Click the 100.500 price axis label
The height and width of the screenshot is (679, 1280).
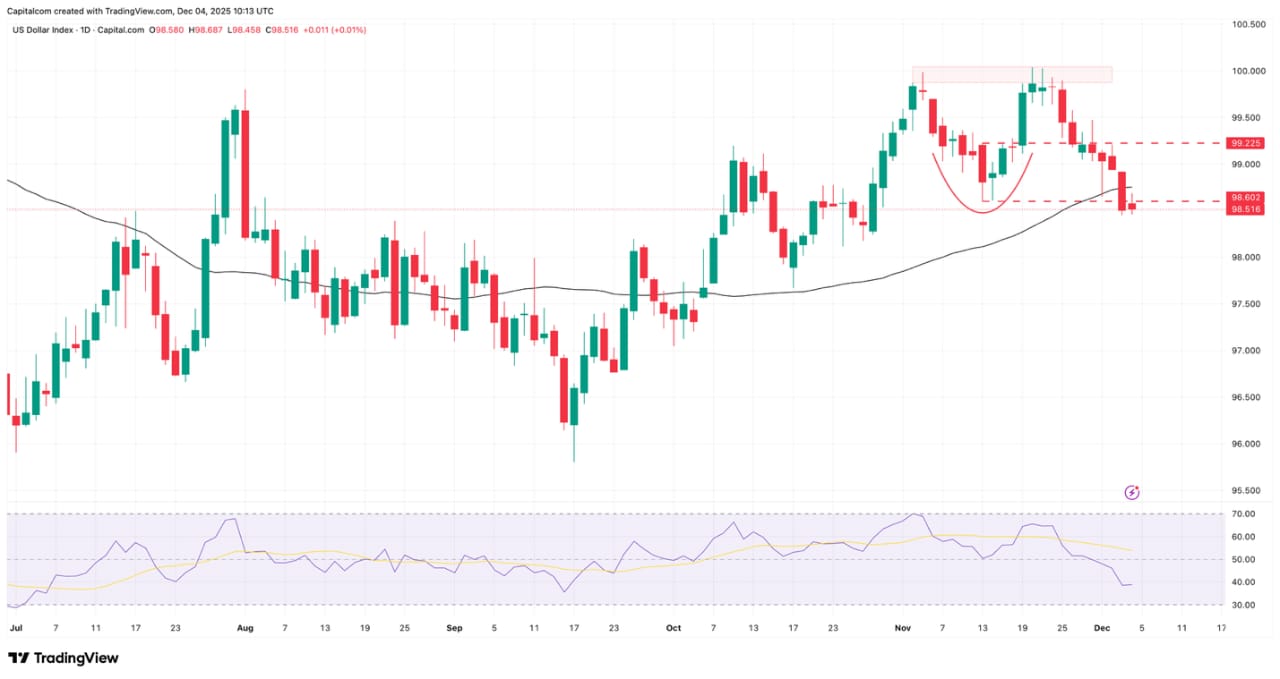[1246, 24]
